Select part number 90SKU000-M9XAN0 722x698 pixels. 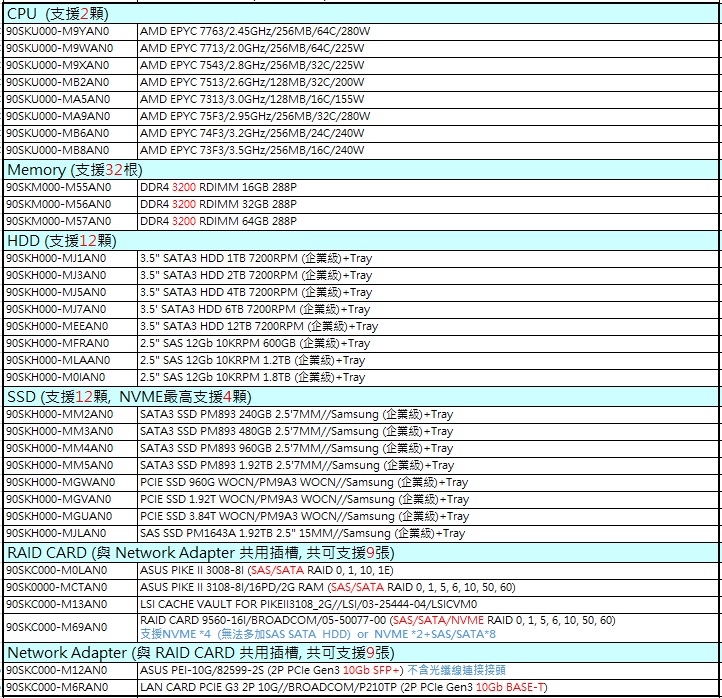pos(58,65)
